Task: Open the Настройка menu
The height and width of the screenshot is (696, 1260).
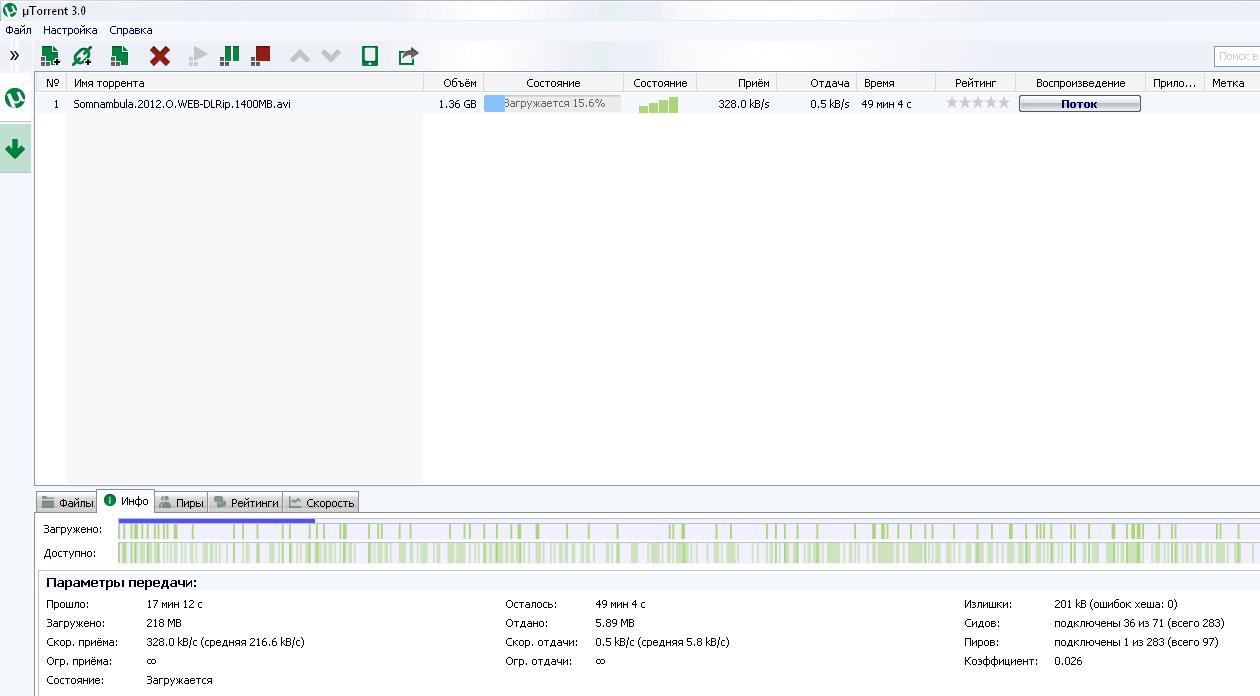Action: pos(70,30)
